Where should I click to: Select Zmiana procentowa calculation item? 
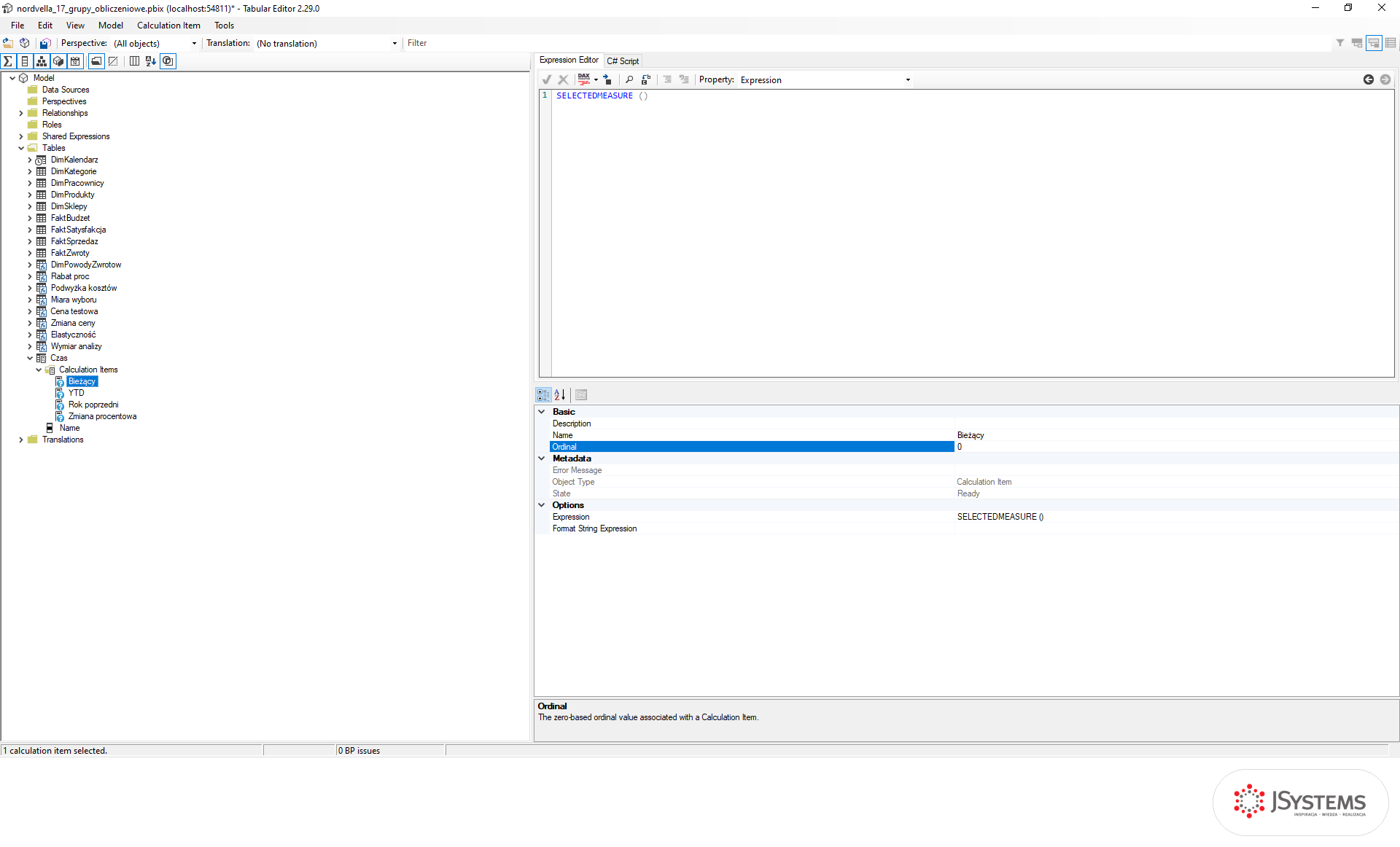tap(102, 416)
